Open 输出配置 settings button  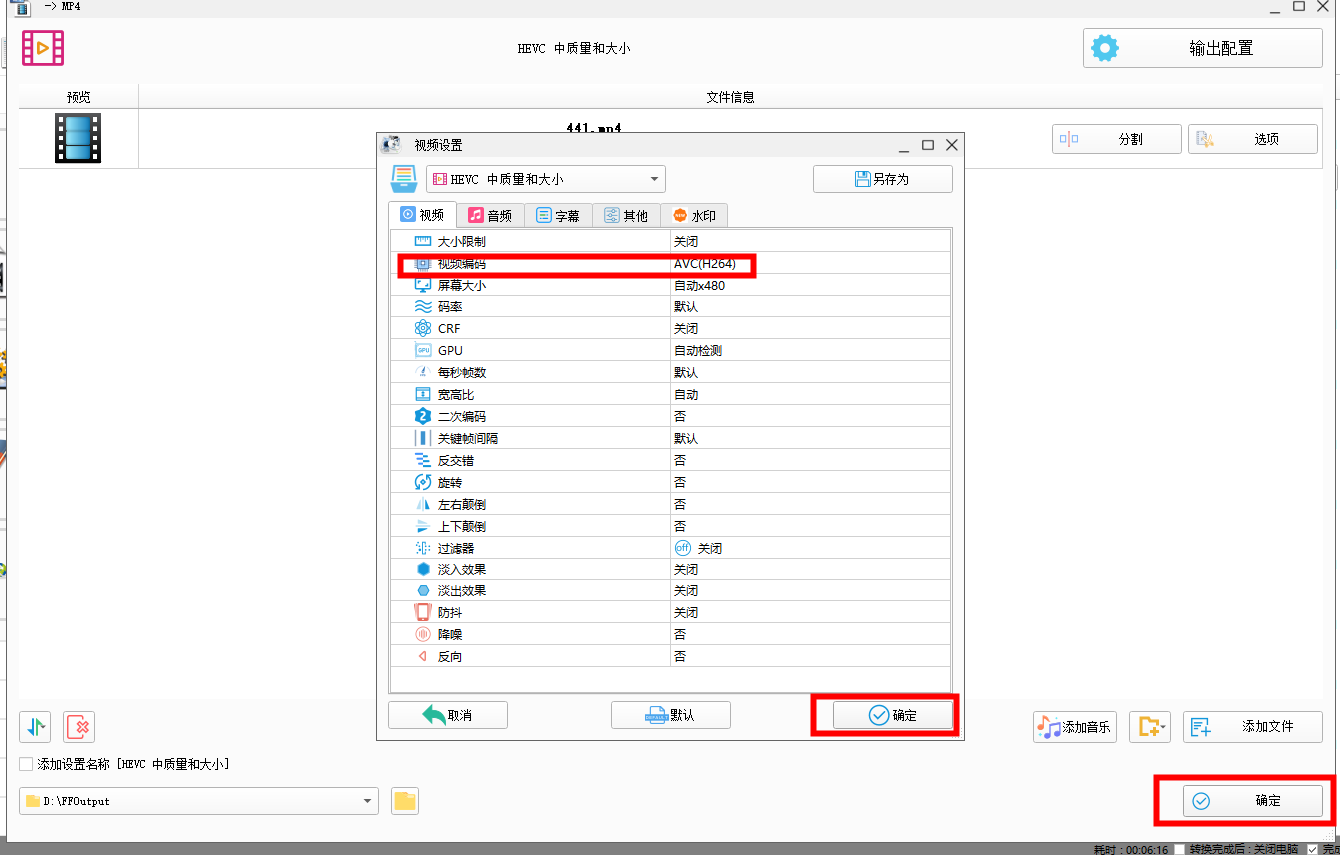click(1203, 48)
